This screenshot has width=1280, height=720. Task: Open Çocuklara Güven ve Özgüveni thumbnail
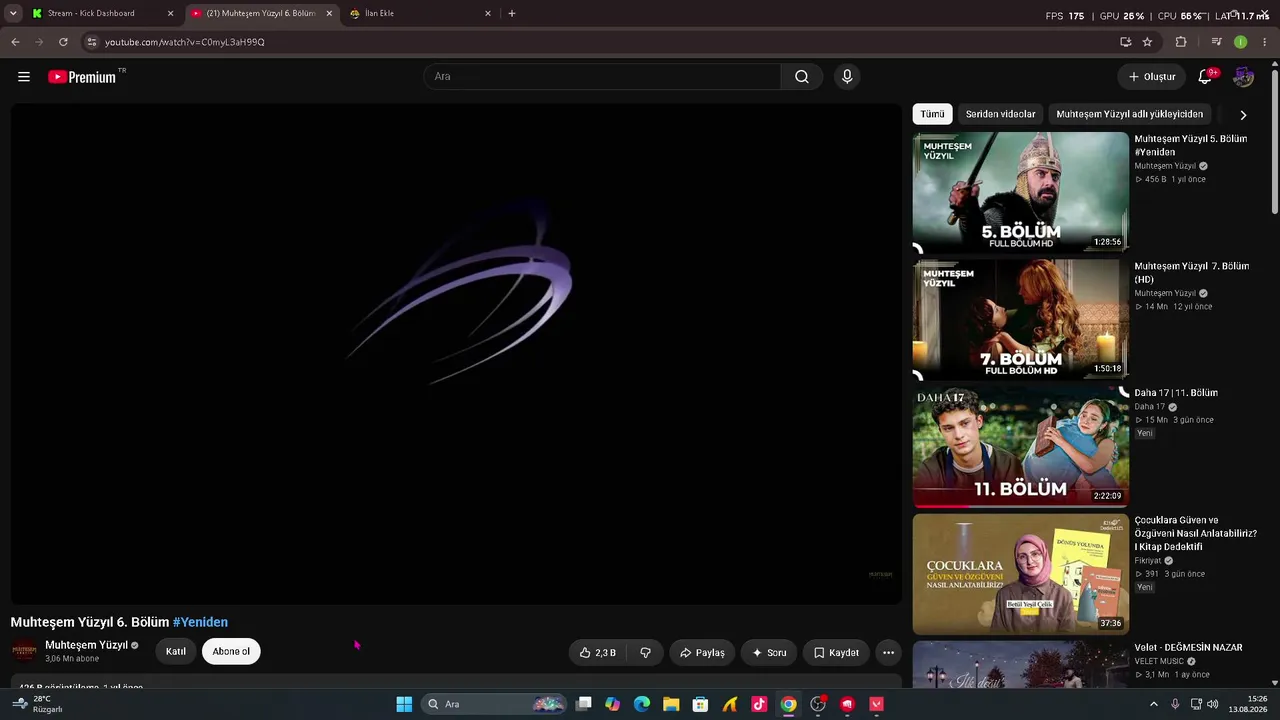(1021, 574)
